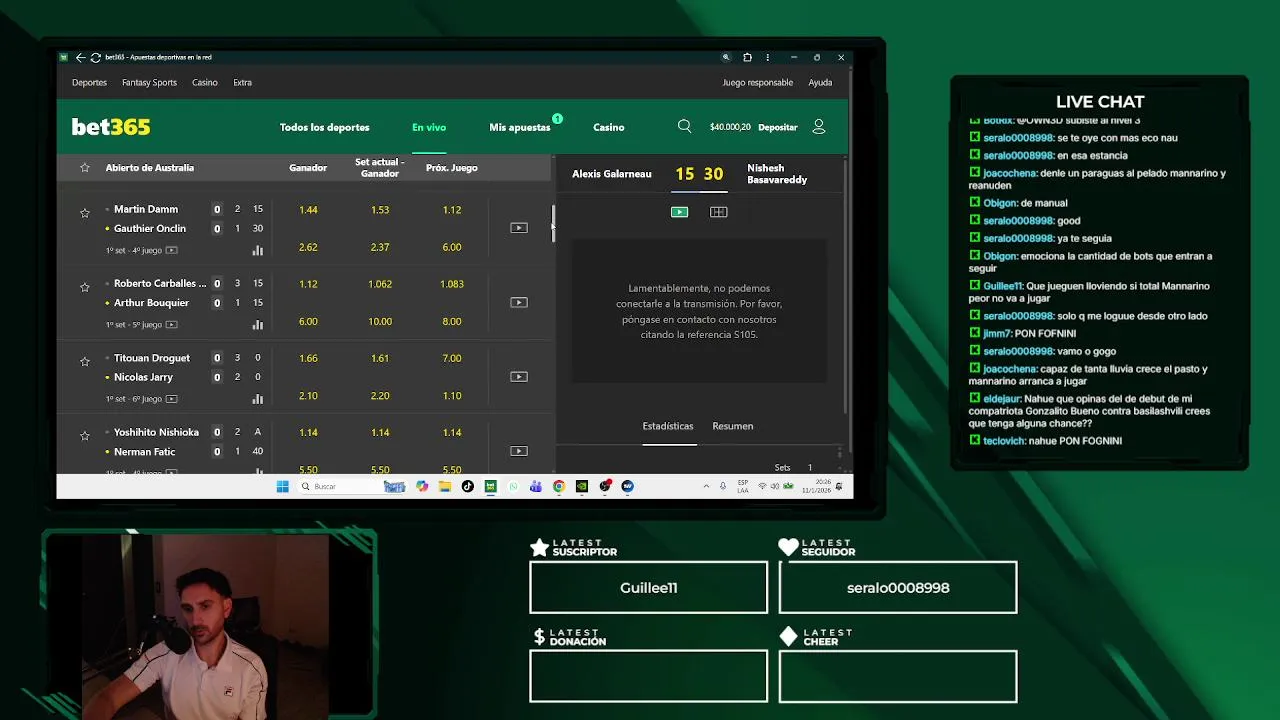The height and width of the screenshot is (720, 1280).
Task: Select Arthur Bouquier current set odds 10.00
Action: coord(380,321)
